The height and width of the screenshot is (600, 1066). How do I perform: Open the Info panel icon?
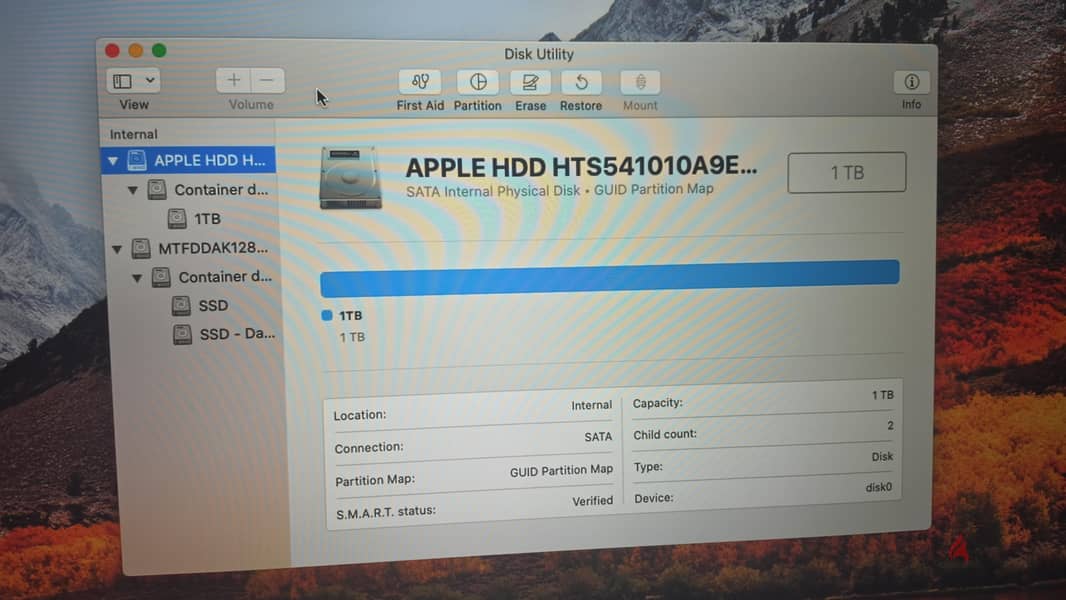[912, 82]
